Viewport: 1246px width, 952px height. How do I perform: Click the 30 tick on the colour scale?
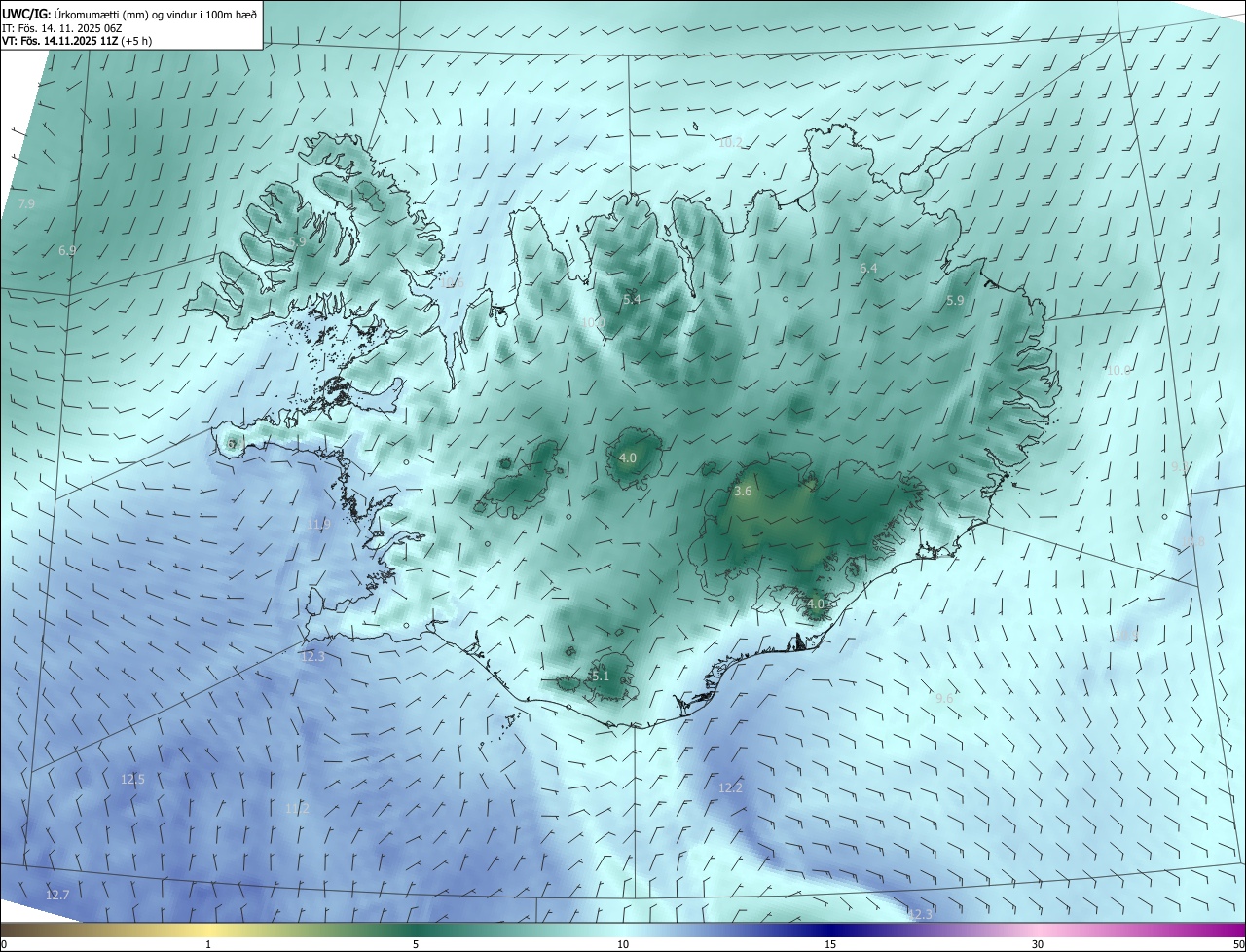(1038, 945)
